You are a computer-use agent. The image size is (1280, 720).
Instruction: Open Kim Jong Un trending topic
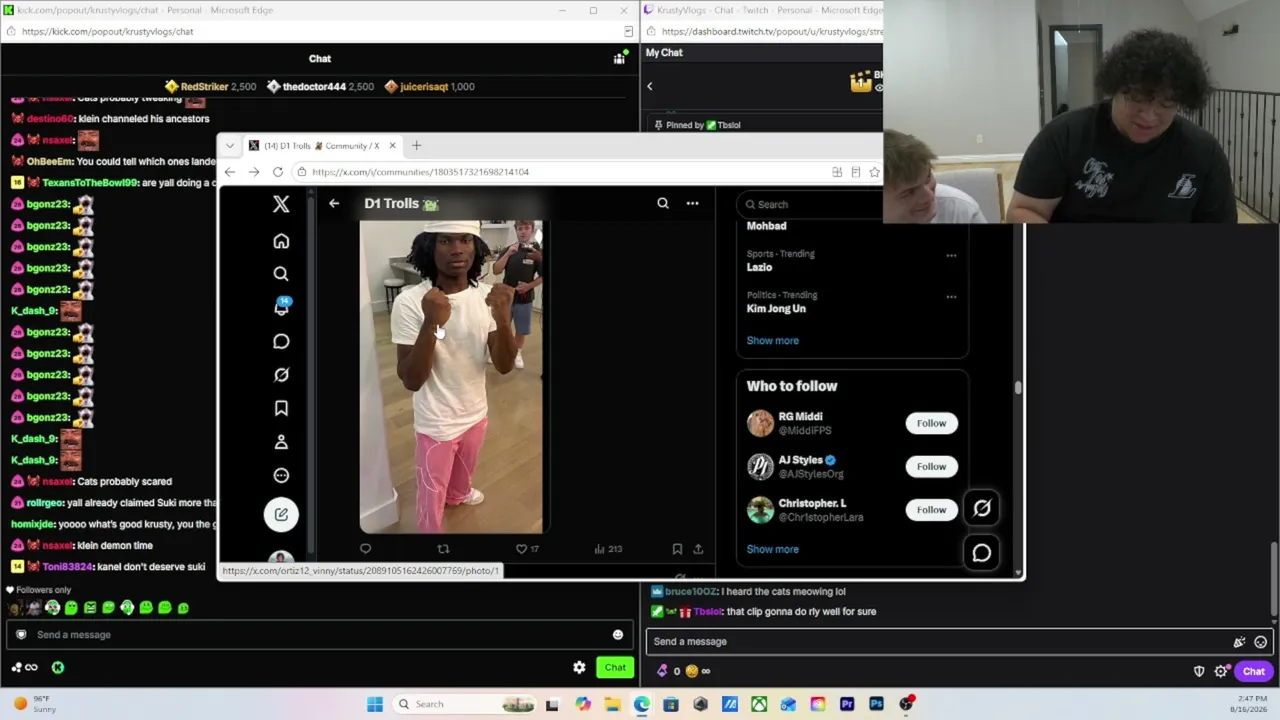776,309
